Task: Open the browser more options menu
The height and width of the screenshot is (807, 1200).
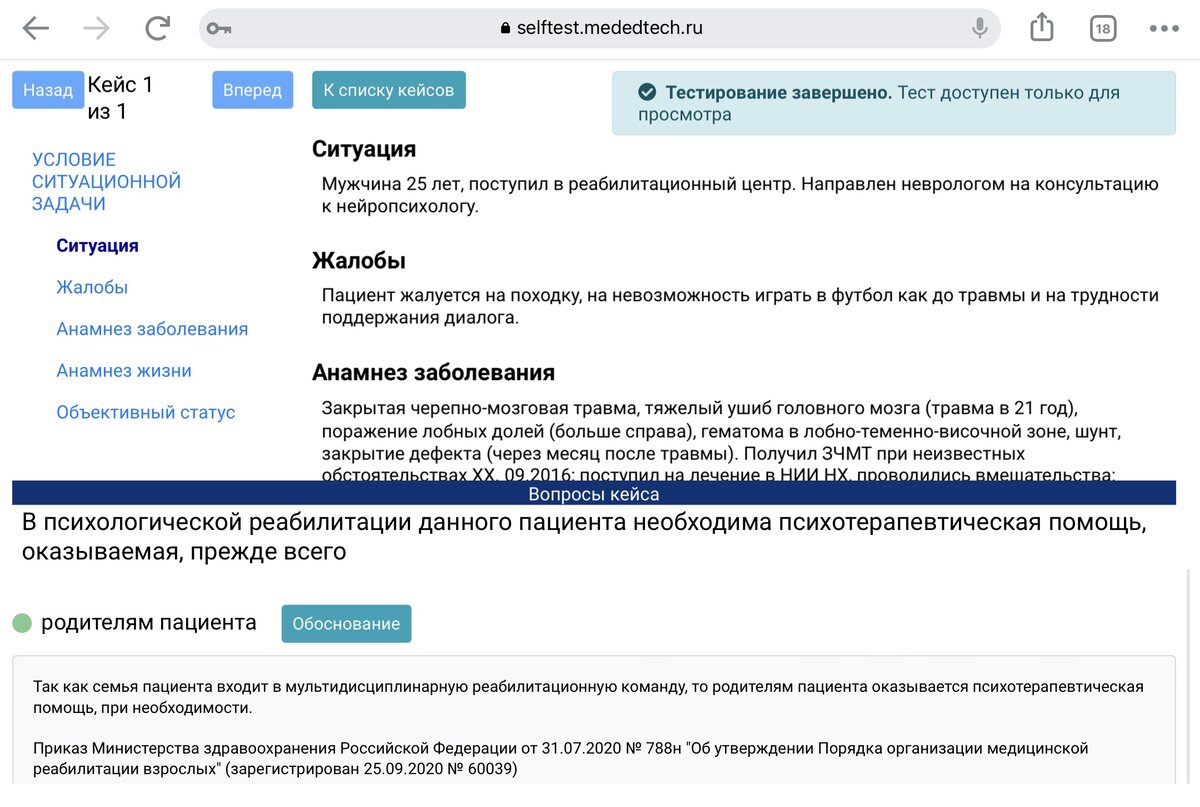Action: [x=1164, y=29]
